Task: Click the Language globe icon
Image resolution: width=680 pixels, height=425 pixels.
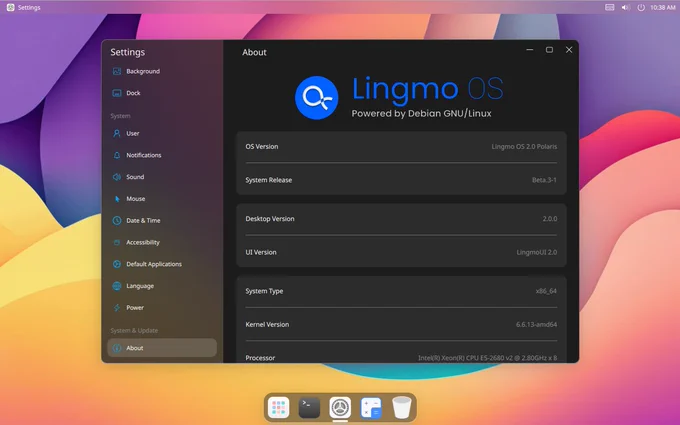Action: coord(117,286)
